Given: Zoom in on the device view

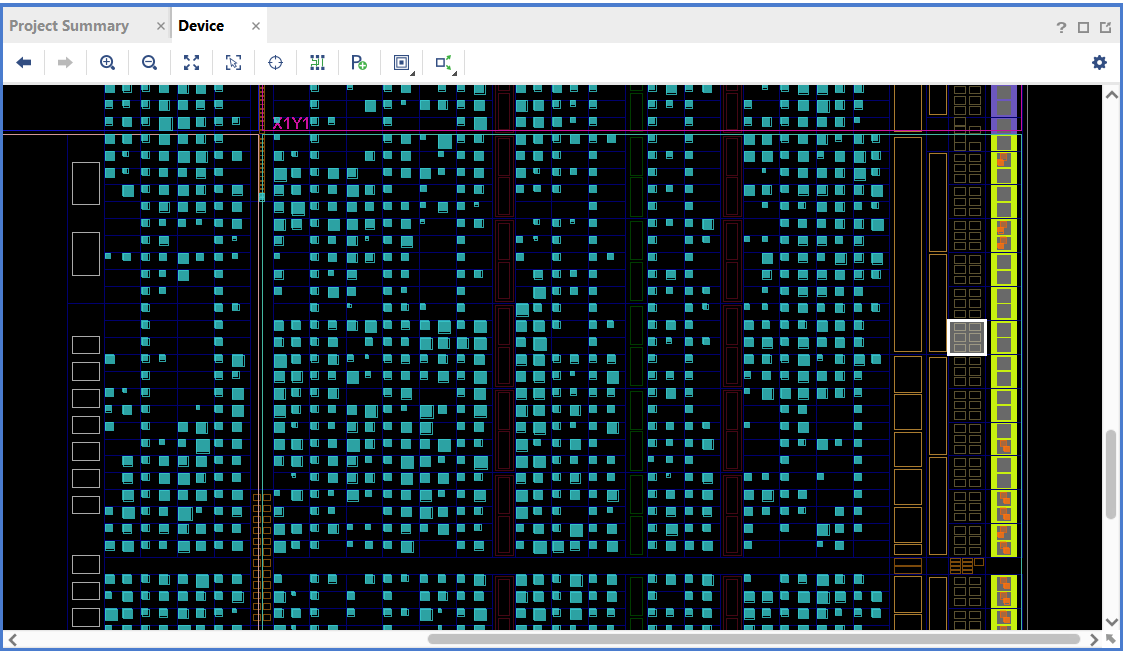Looking at the screenshot, I should (107, 63).
